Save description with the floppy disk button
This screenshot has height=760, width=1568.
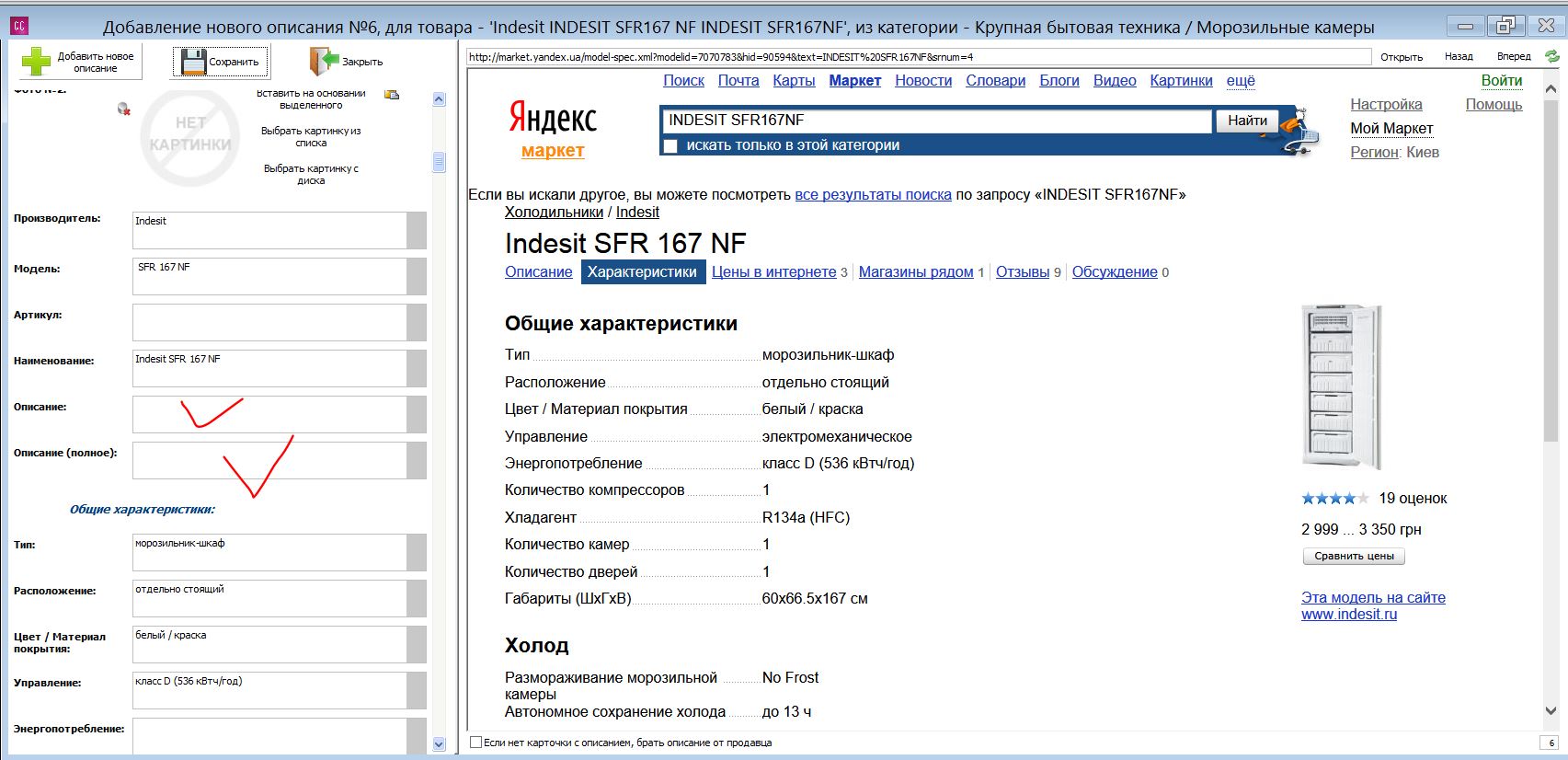pyautogui.click(x=221, y=62)
